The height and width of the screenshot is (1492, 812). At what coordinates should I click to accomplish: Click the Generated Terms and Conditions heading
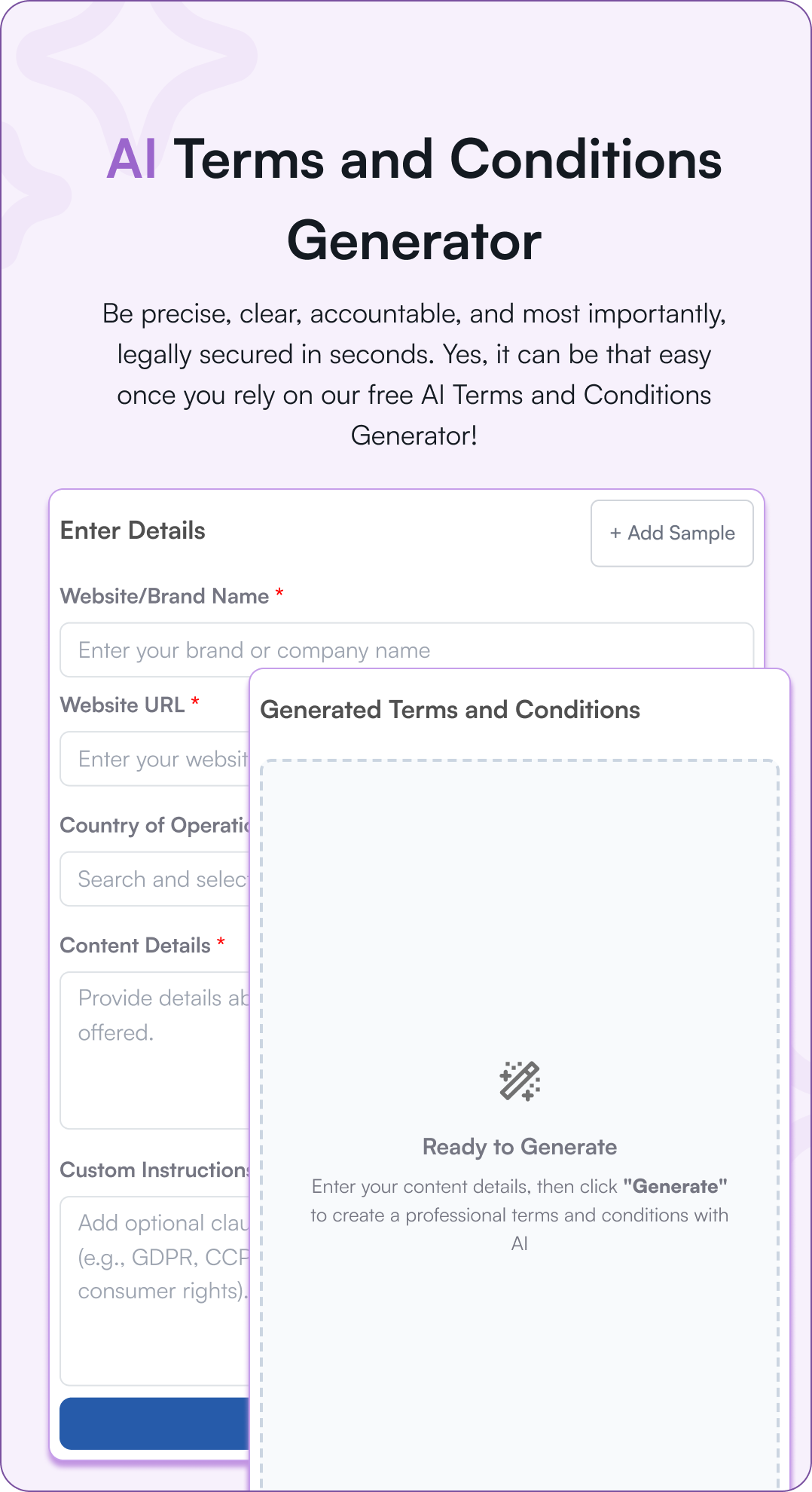coord(450,709)
